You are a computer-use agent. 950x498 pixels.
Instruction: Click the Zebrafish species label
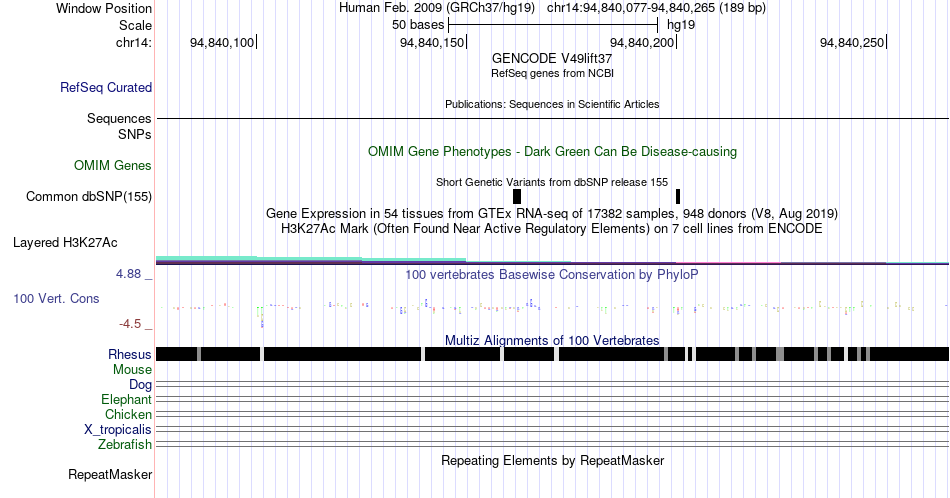pos(125,444)
